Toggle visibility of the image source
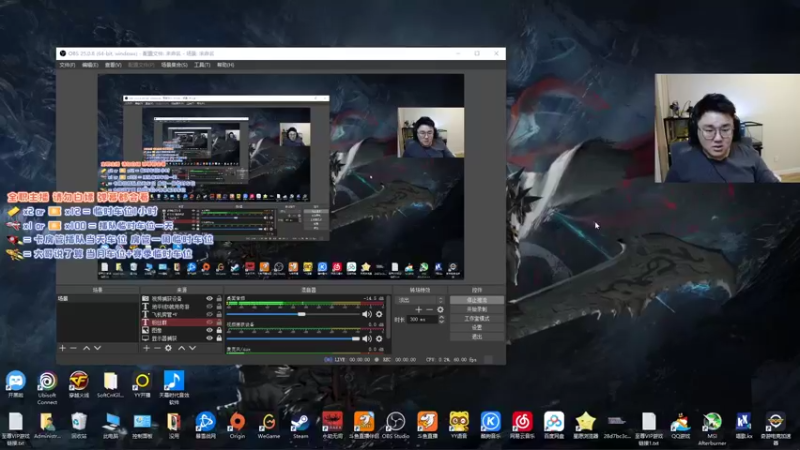This screenshot has width=800, height=450. [x=209, y=330]
